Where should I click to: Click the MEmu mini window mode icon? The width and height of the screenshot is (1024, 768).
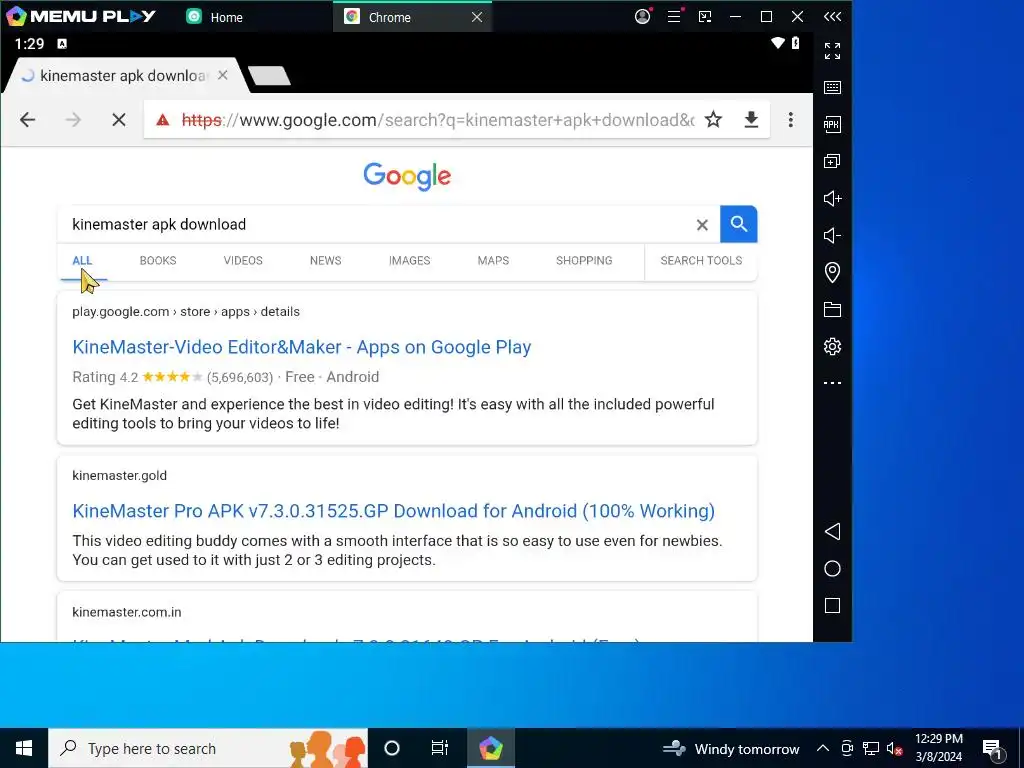[x=705, y=17]
